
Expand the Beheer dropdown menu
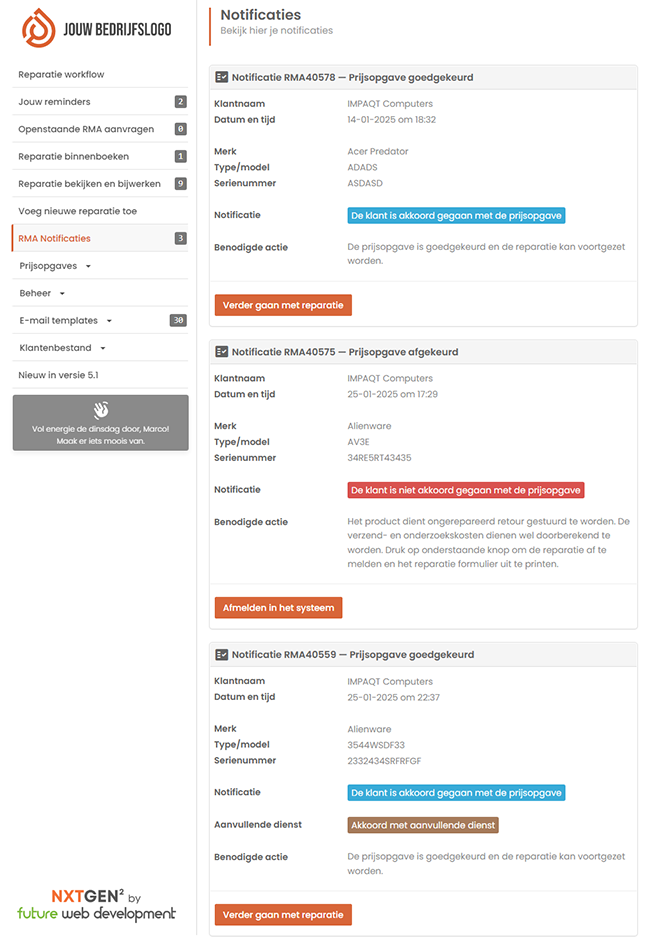[x=42, y=294]
